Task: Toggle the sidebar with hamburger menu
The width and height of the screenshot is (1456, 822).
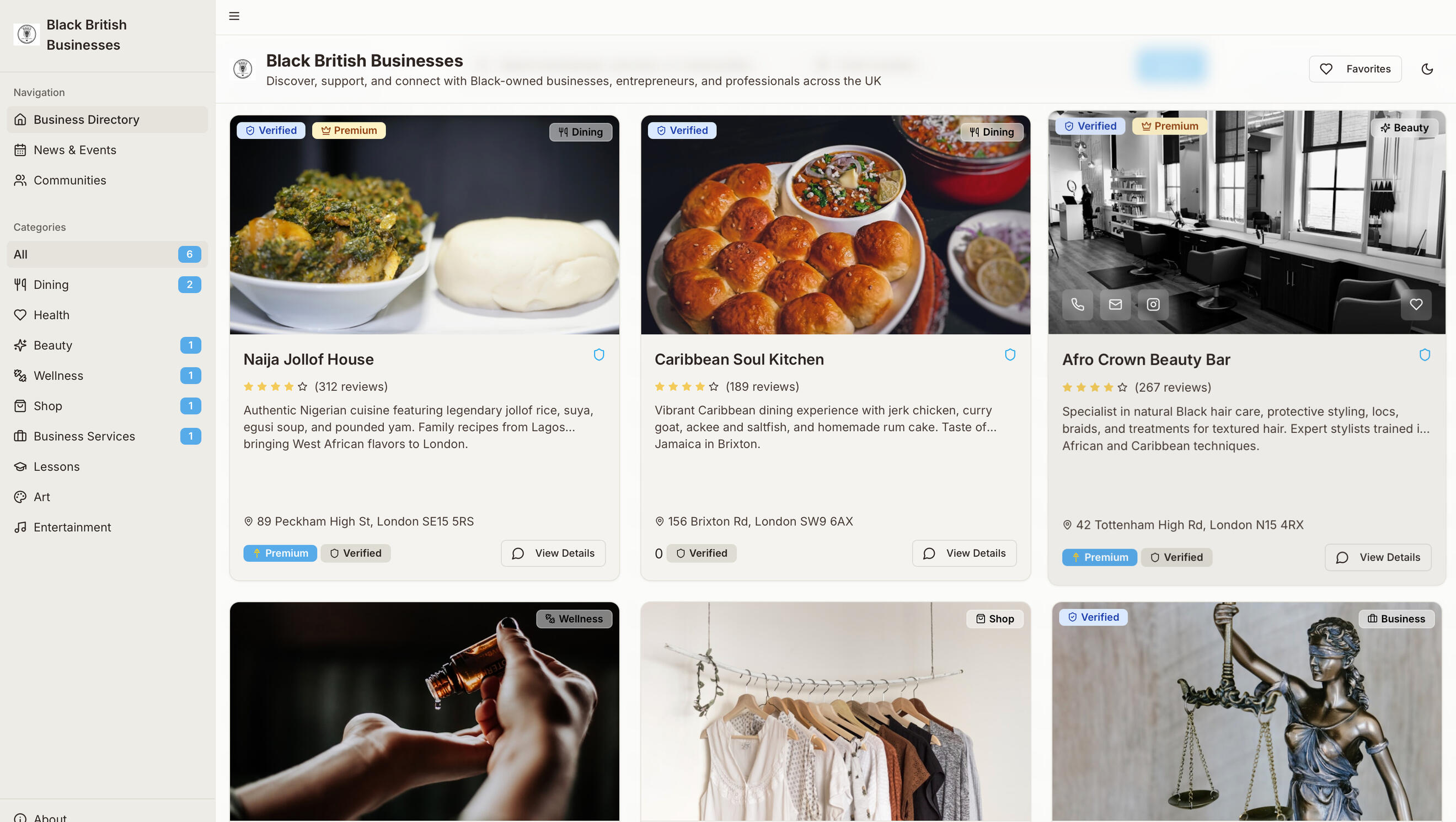Action: pyautogui.click(x=234, y=16)
